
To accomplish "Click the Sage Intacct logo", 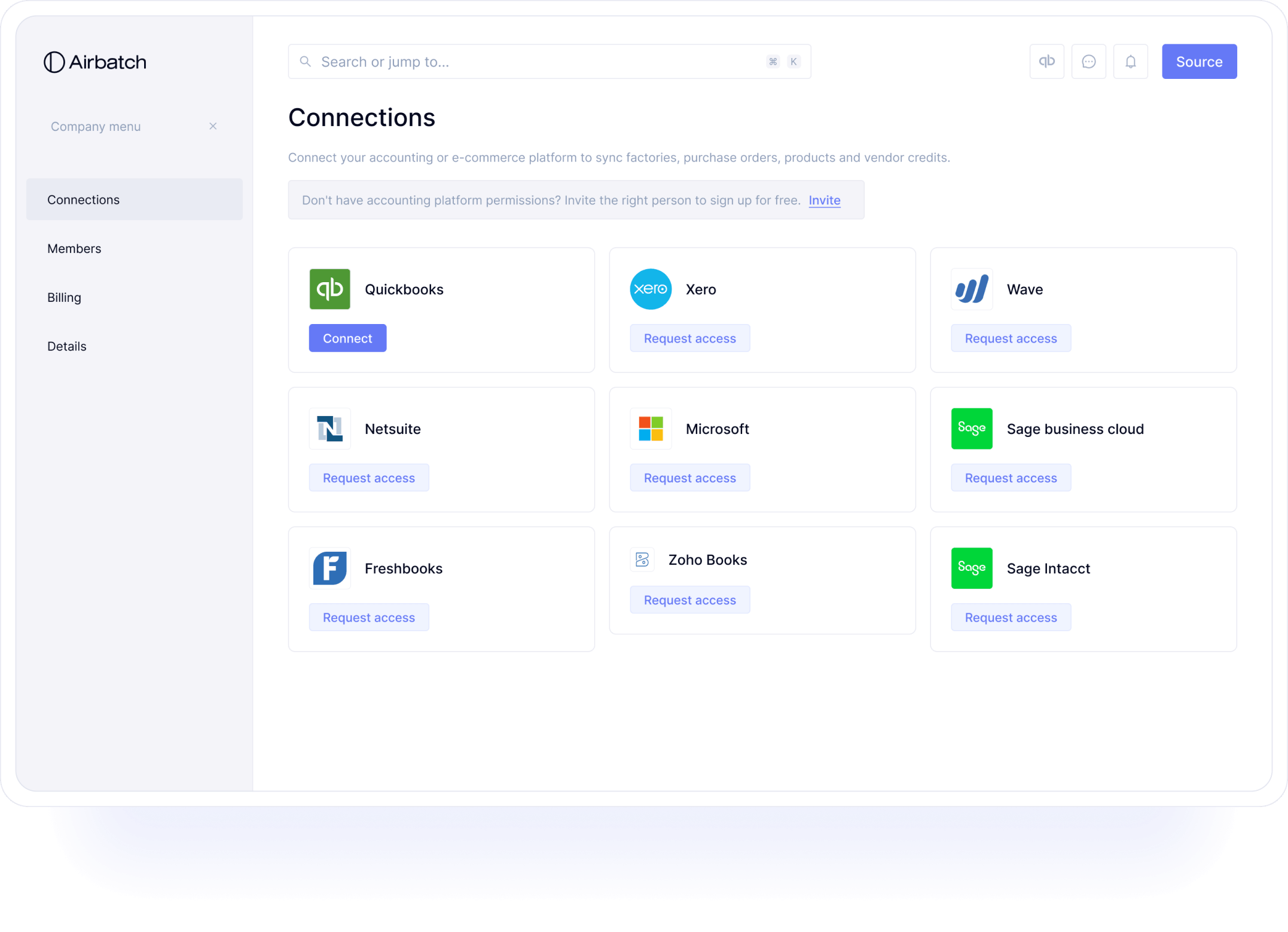I will tap(972, 568).
